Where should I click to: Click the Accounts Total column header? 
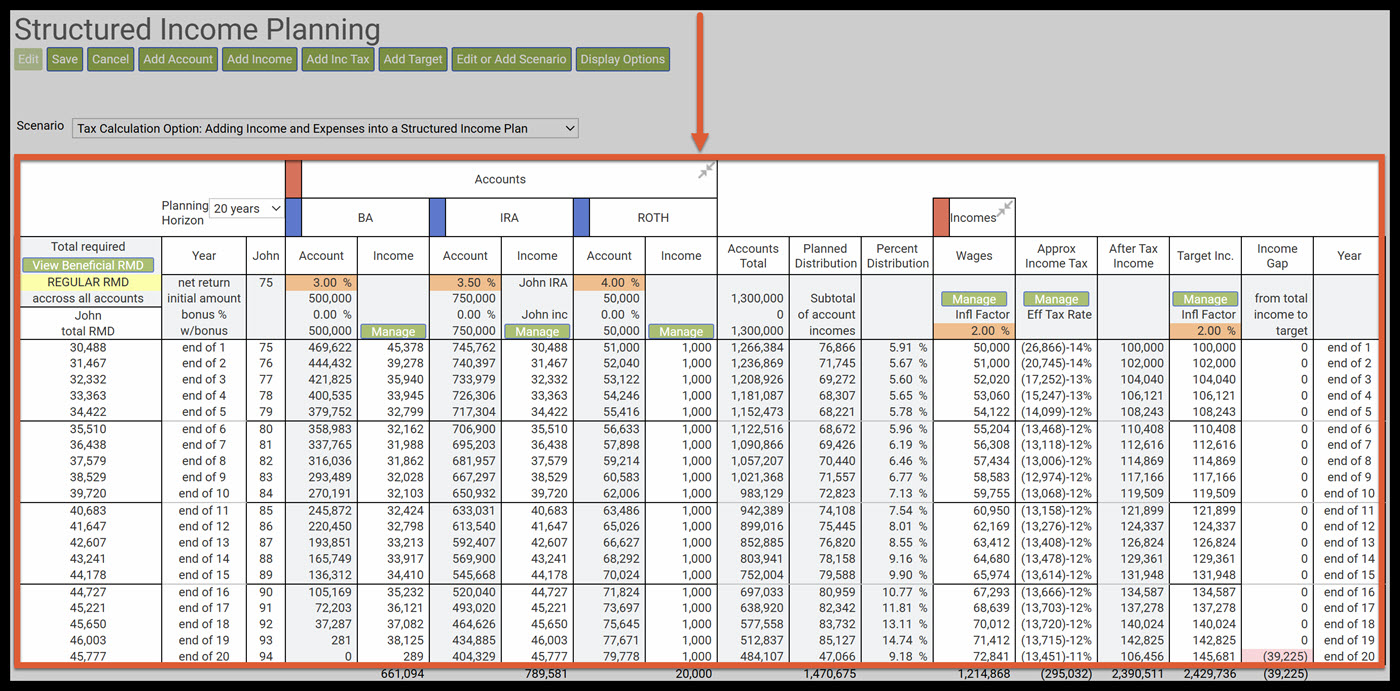(753, 256)
